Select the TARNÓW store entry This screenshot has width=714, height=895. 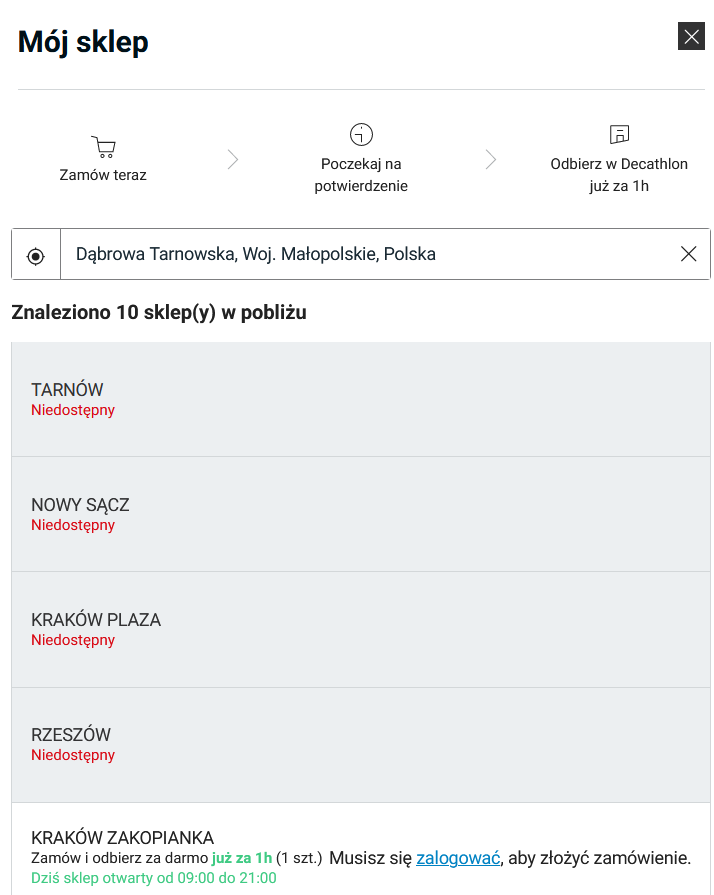pos(361,399)
